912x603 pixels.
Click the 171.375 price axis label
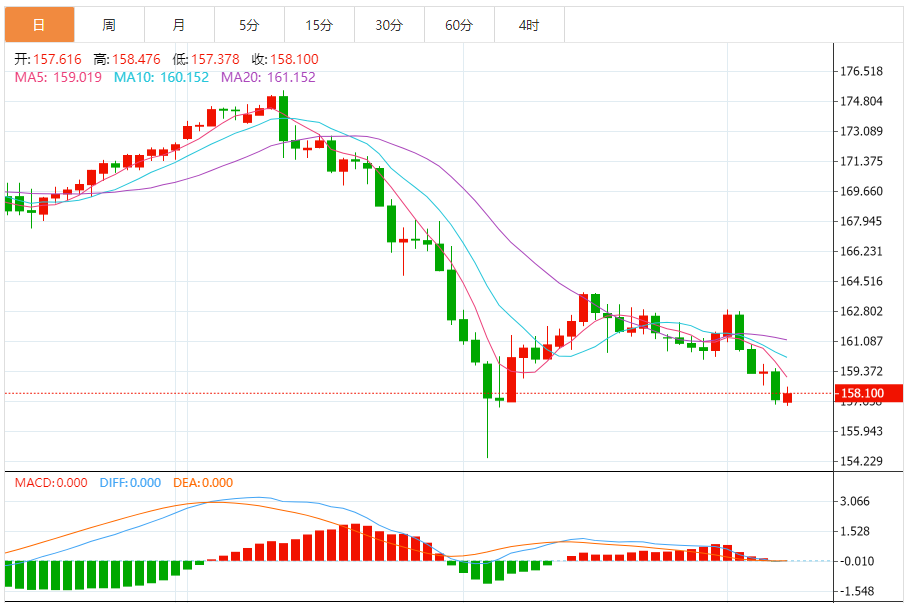point(861,161)
